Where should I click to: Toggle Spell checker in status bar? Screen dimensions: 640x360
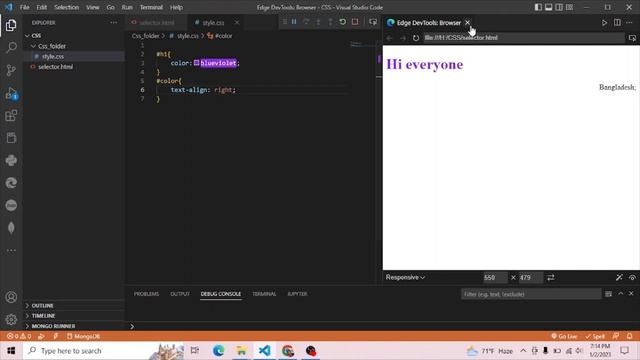click(x=595, y=336)
